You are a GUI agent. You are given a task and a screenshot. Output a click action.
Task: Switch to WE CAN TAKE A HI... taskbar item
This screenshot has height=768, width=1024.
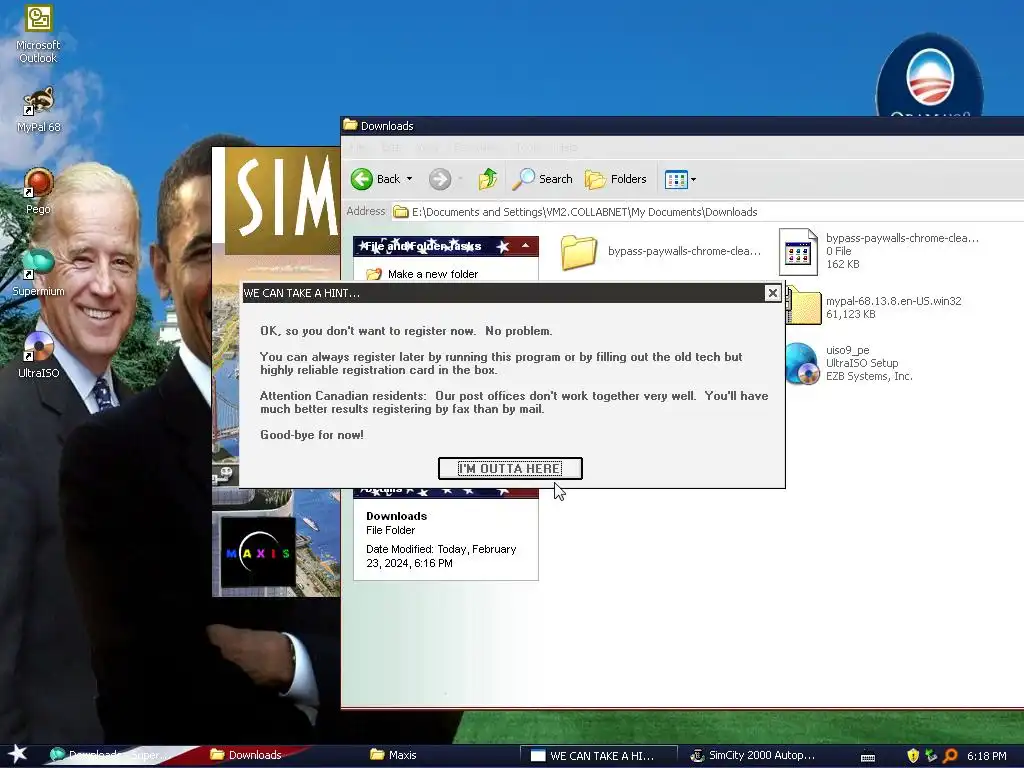(598, 756)
